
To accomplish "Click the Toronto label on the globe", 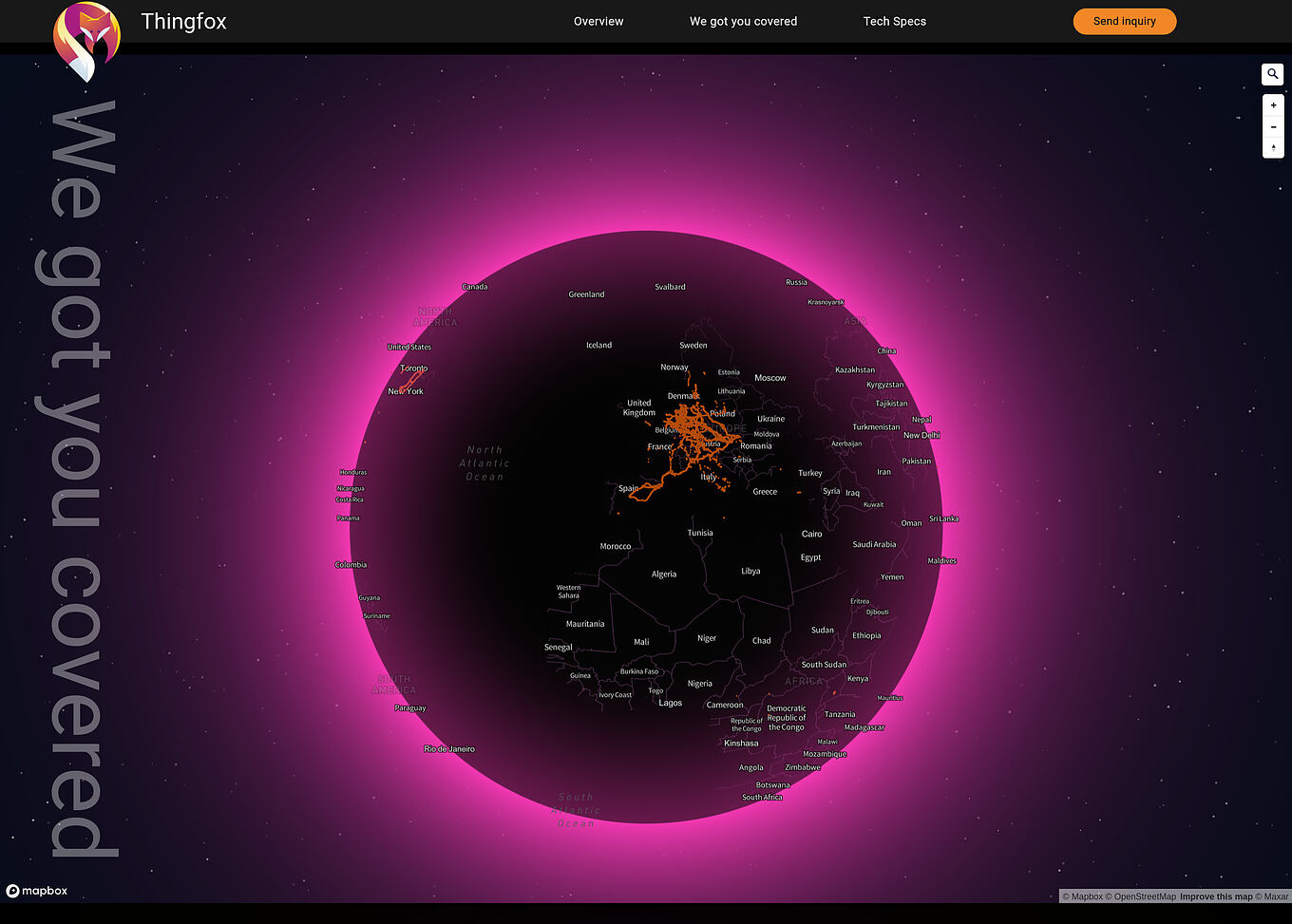I will 414,368.
